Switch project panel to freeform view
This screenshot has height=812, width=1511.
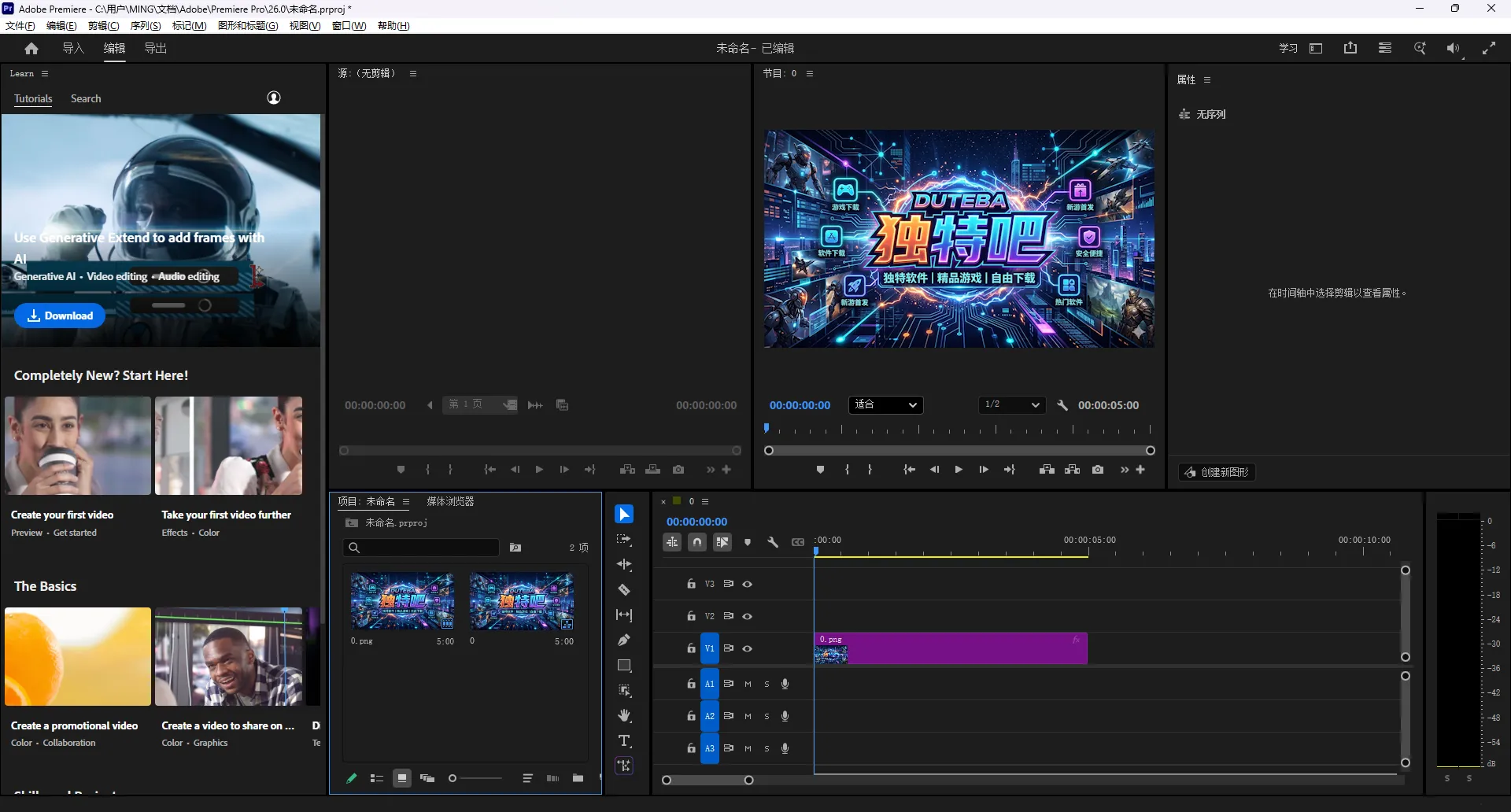pos(427,778)
